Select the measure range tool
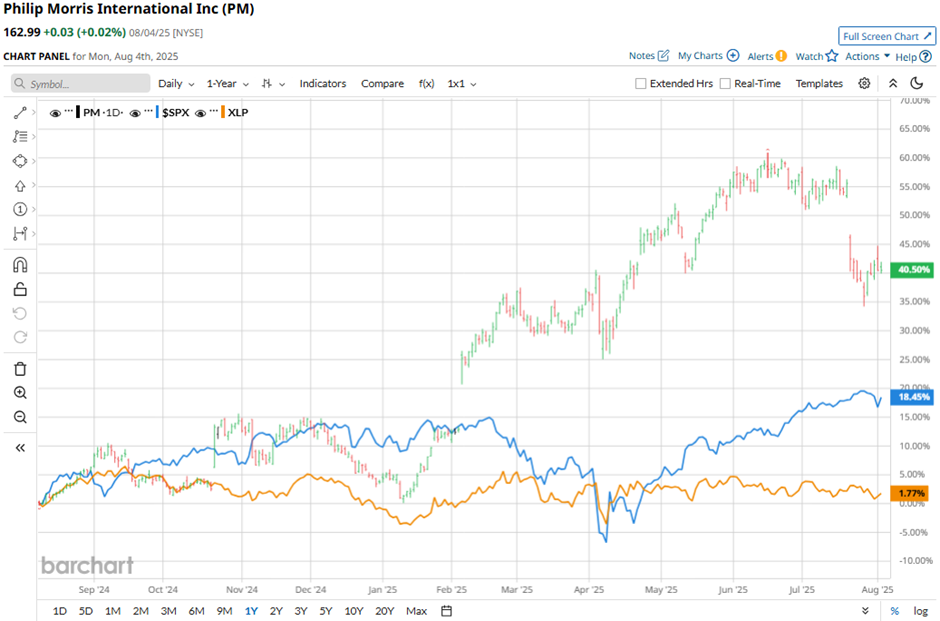 point(20,233)
